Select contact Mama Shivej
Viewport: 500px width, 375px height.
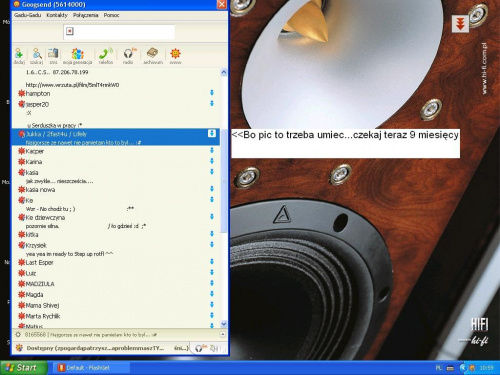[42, 305]
